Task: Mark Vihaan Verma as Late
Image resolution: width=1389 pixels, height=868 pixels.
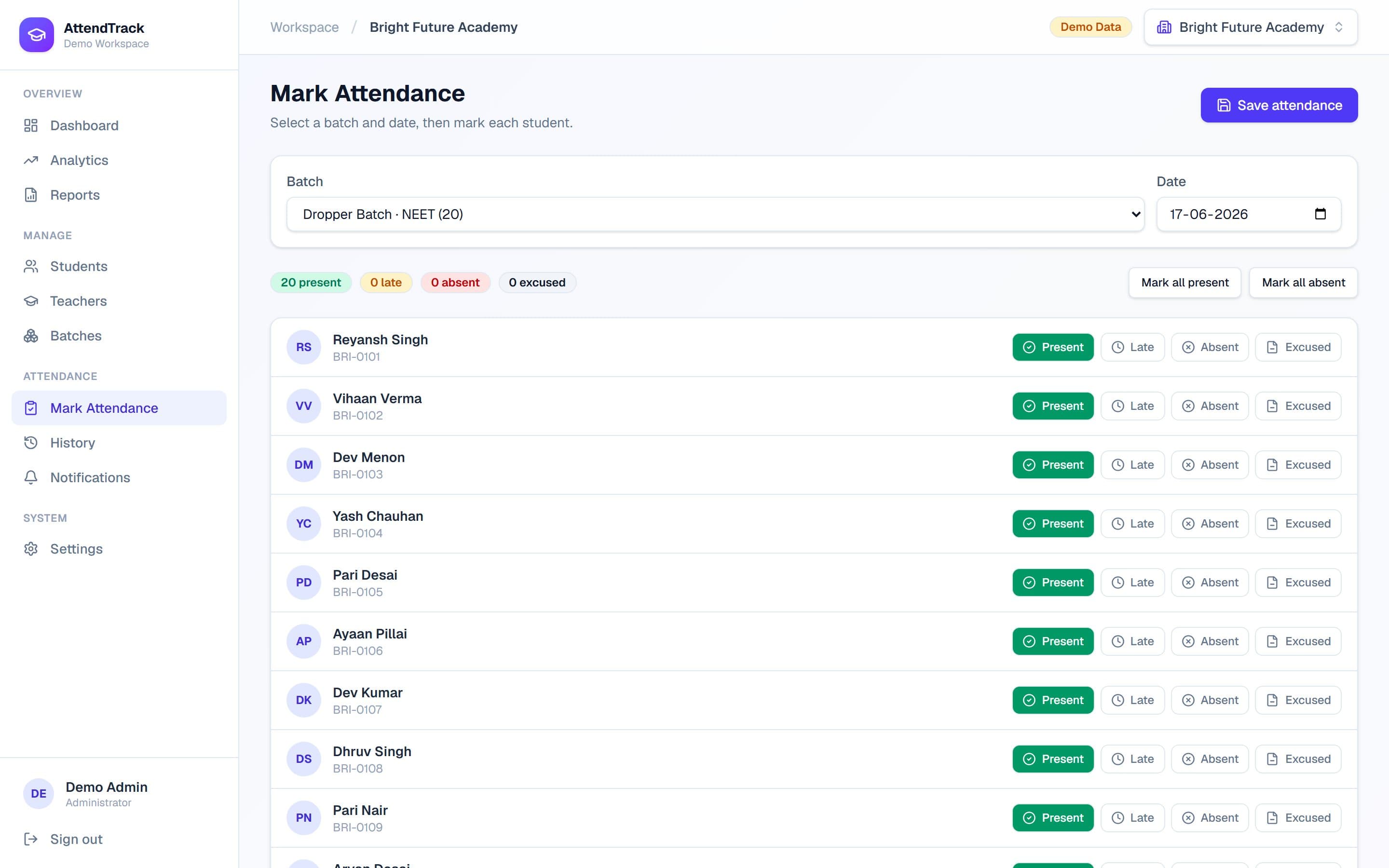Action: 1132,406
